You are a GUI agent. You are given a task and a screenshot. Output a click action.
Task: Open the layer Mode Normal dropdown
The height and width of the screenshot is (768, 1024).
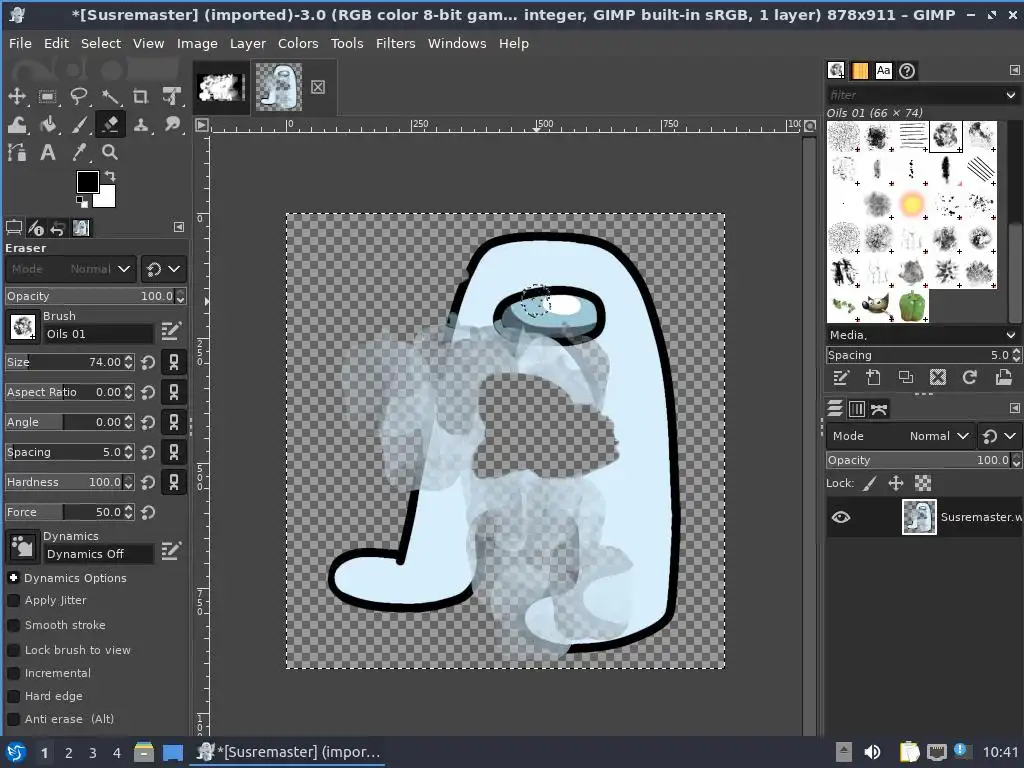click(901, 436)
